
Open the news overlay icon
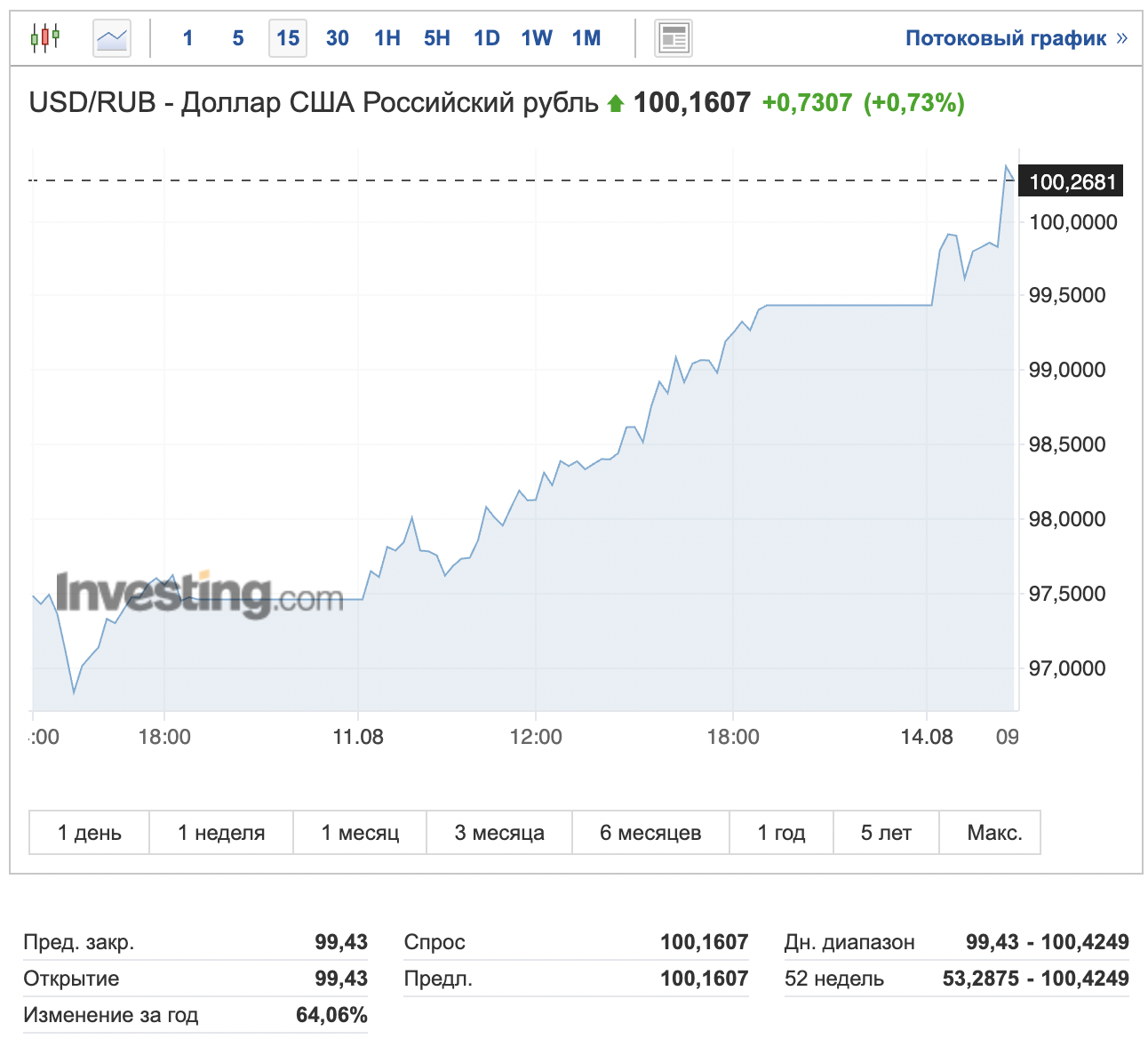(x=673, y=38)
